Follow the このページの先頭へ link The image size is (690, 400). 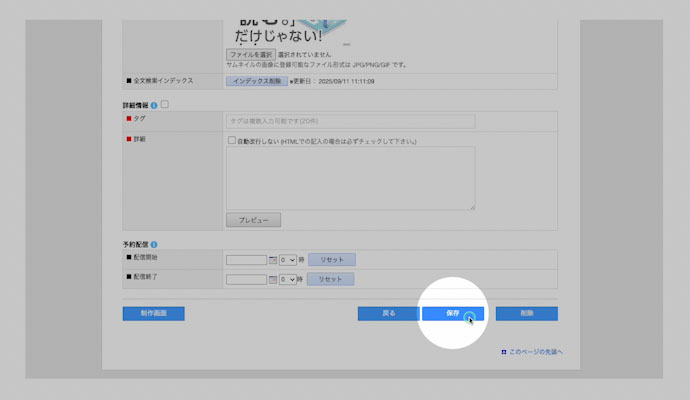(536, 352)
